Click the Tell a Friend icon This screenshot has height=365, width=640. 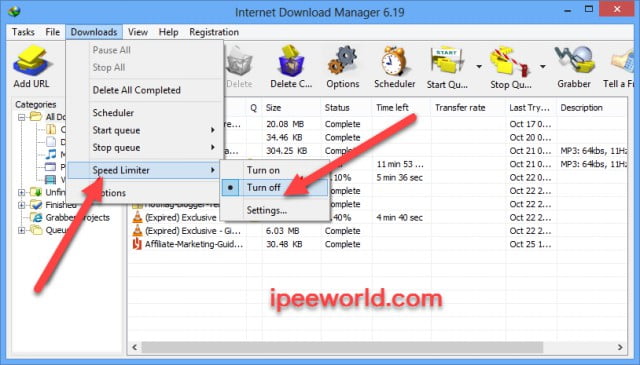[x=623, y=61]
